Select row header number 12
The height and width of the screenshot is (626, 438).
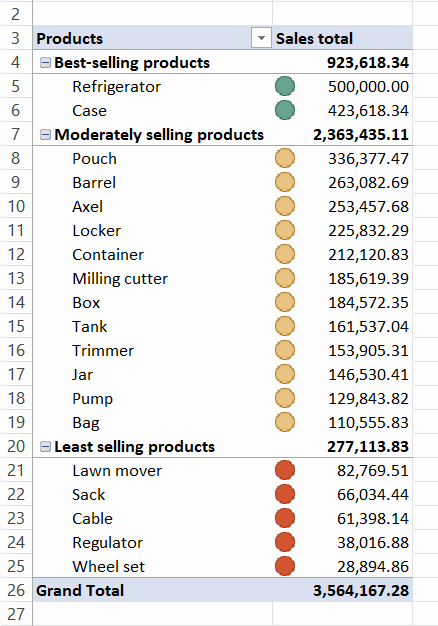[16, 254]
